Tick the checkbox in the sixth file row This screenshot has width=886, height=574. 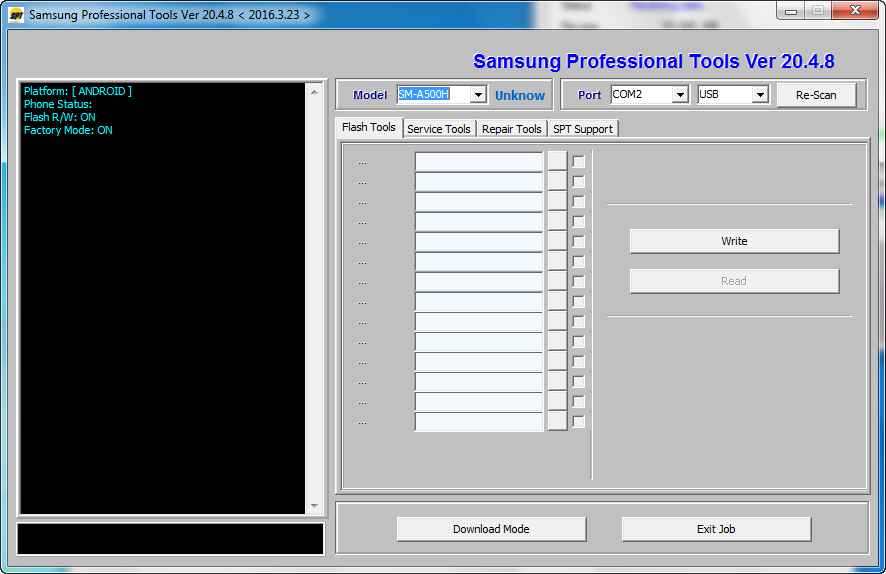click(x=579, y=262)
